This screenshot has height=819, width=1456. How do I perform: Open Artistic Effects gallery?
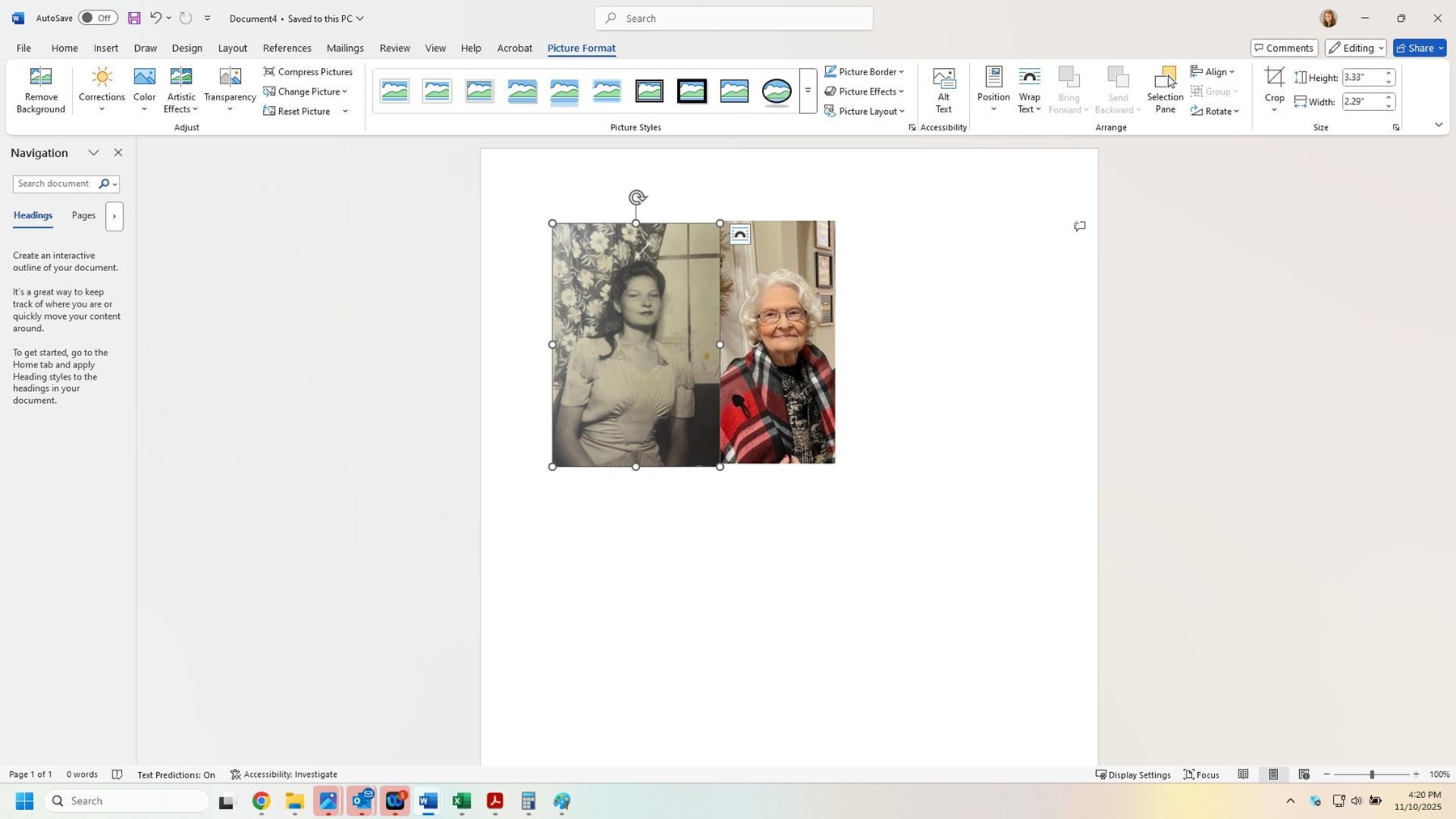click(x=180, y=90)
